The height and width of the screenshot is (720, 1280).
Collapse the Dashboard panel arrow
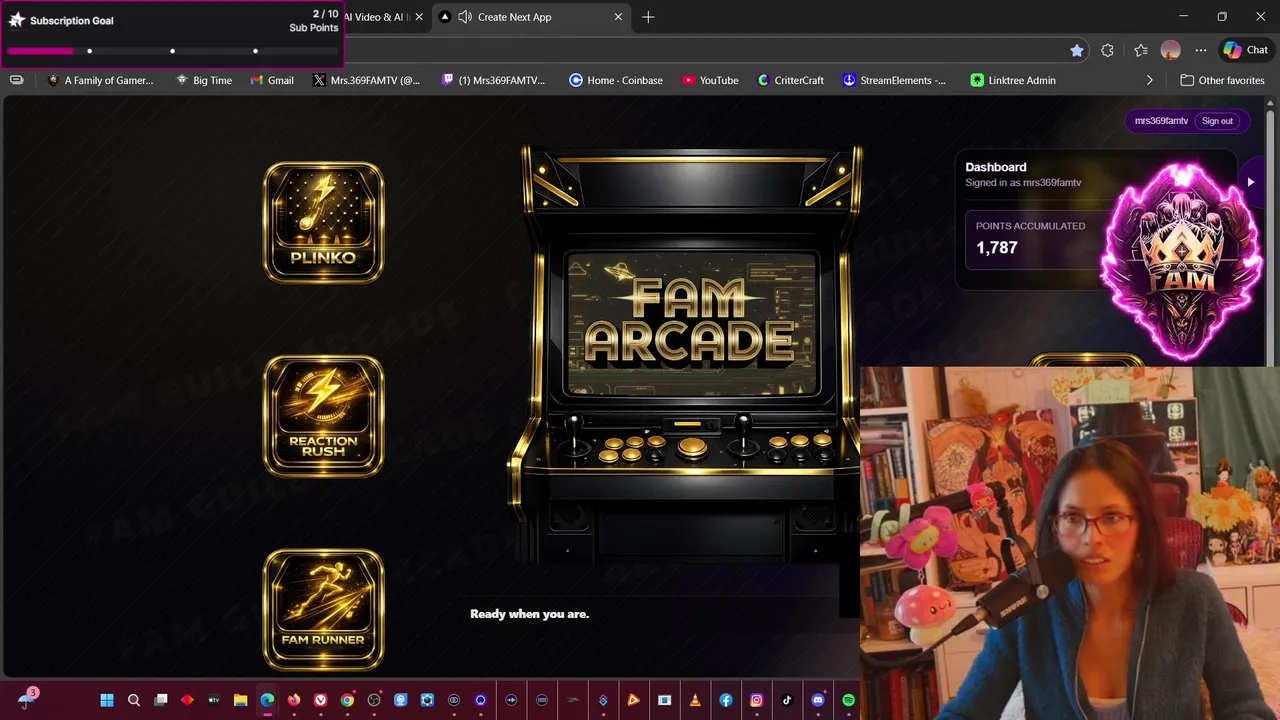coord(1250,182)
